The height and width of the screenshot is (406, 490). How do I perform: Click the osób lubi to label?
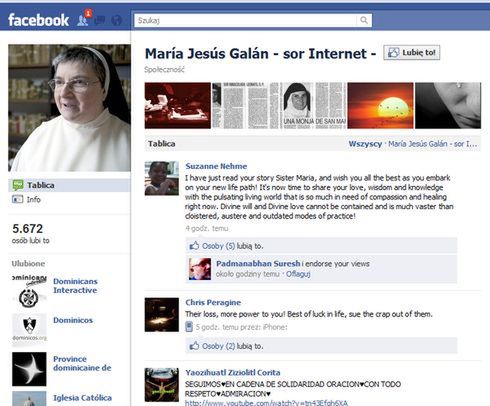(31, 240)
